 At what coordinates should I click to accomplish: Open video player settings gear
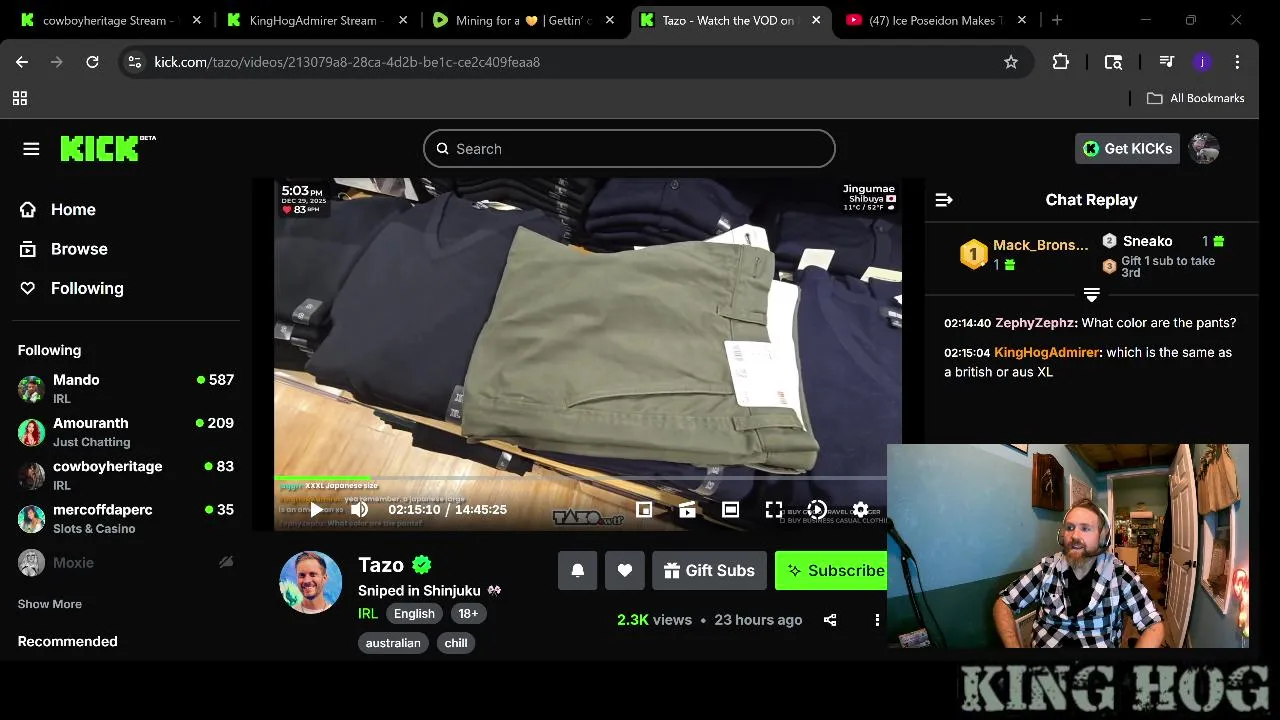click(860, 510)
